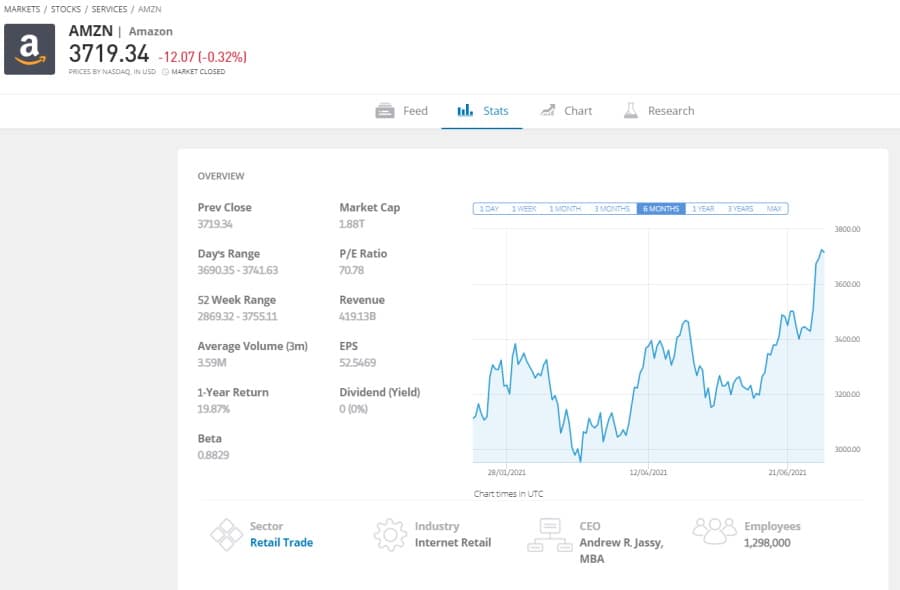The height and width of the screenshot is (590, 900).
Task: Select the 1 WEEK chart range
Action: (523, 209)
